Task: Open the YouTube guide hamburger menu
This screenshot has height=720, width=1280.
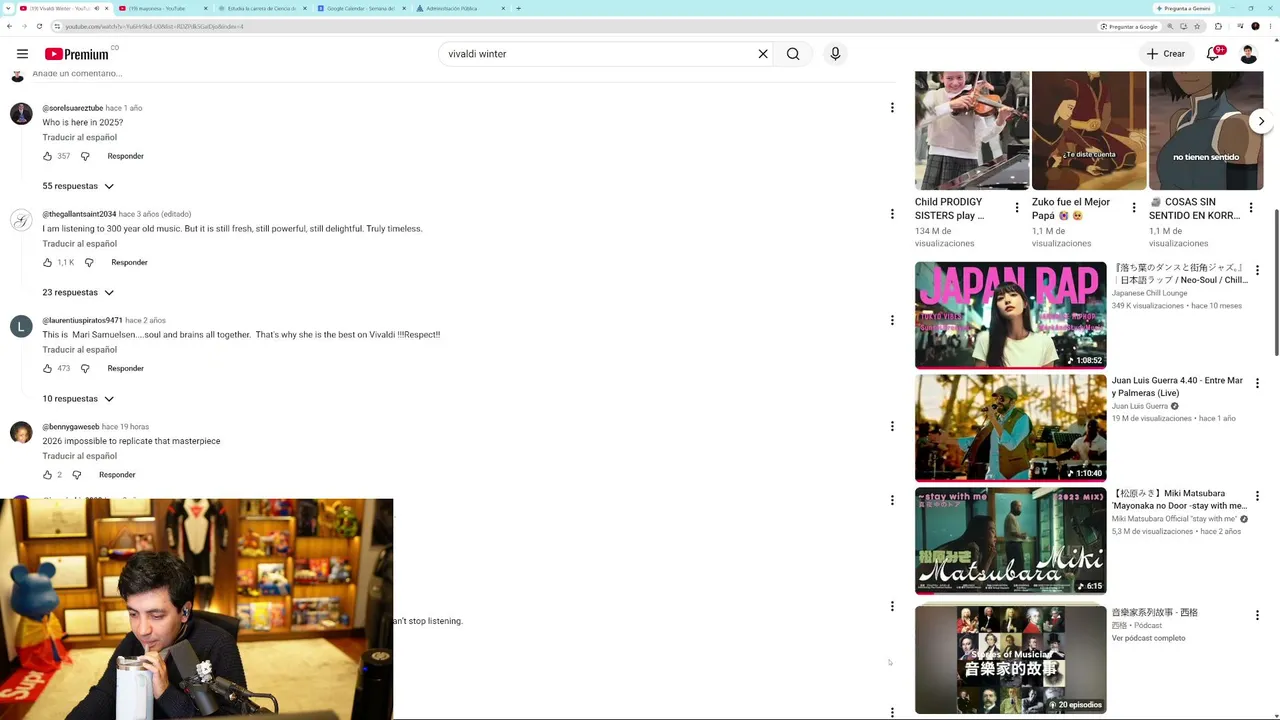Action: tap(22, 54)
